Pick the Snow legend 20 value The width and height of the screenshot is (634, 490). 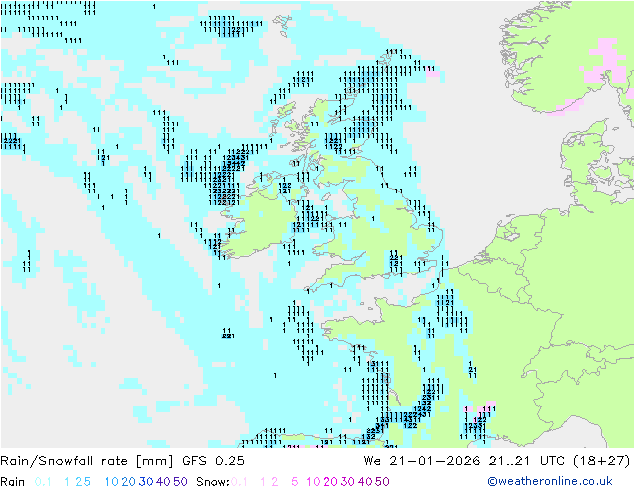pos(330,482)
